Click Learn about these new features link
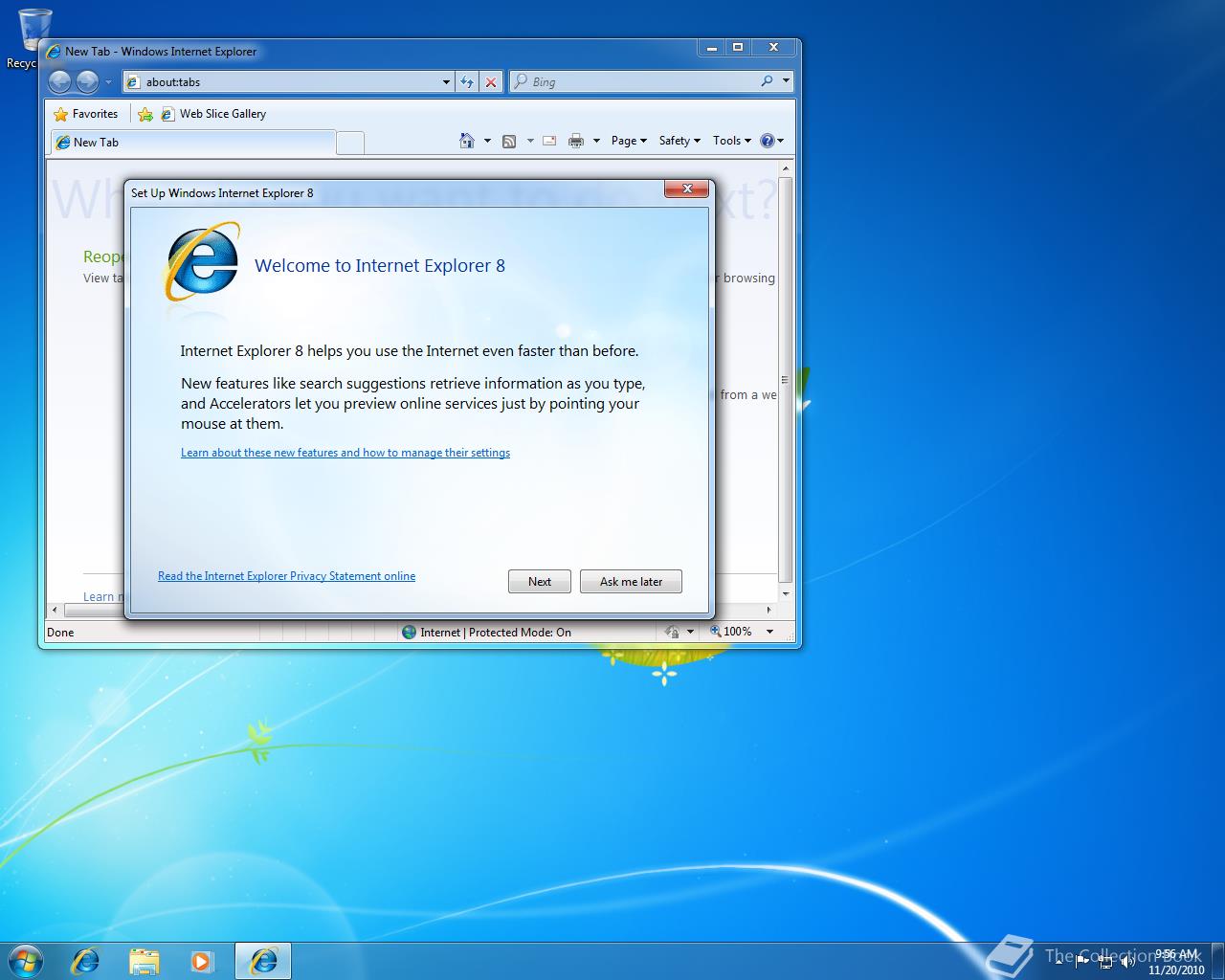1225x980 pixels. click(x=345, y=453)
